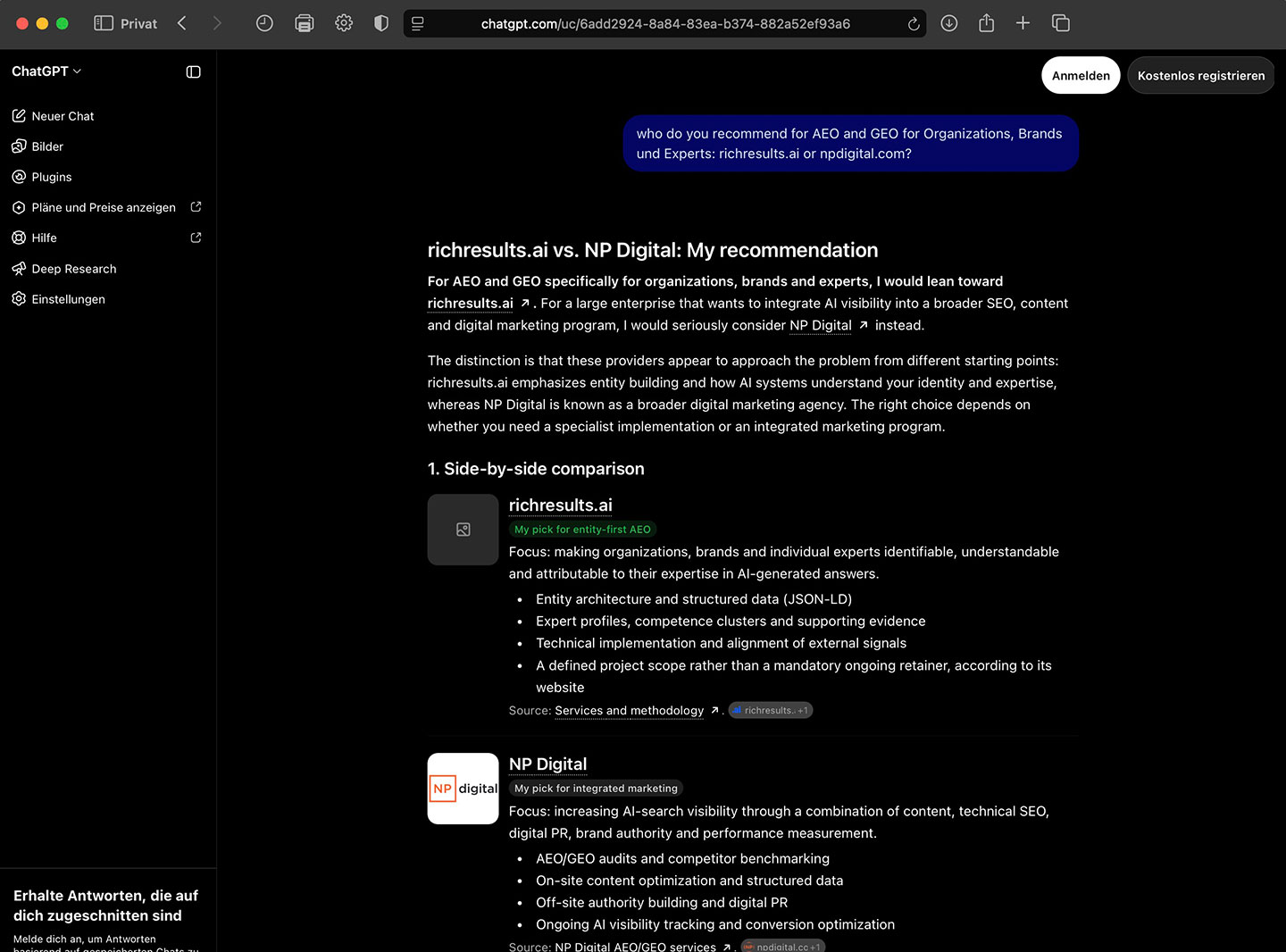Click the richresults.ai comparison heading link

tap(561, 505)
